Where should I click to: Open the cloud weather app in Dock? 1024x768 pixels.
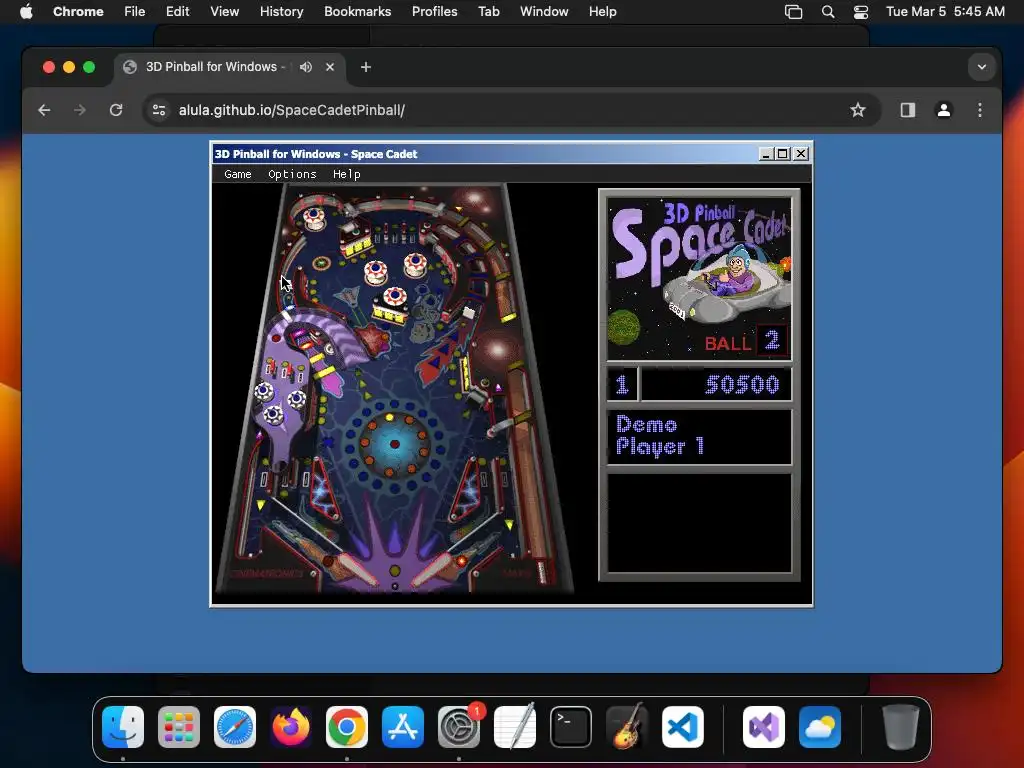(x=820, y=727)
